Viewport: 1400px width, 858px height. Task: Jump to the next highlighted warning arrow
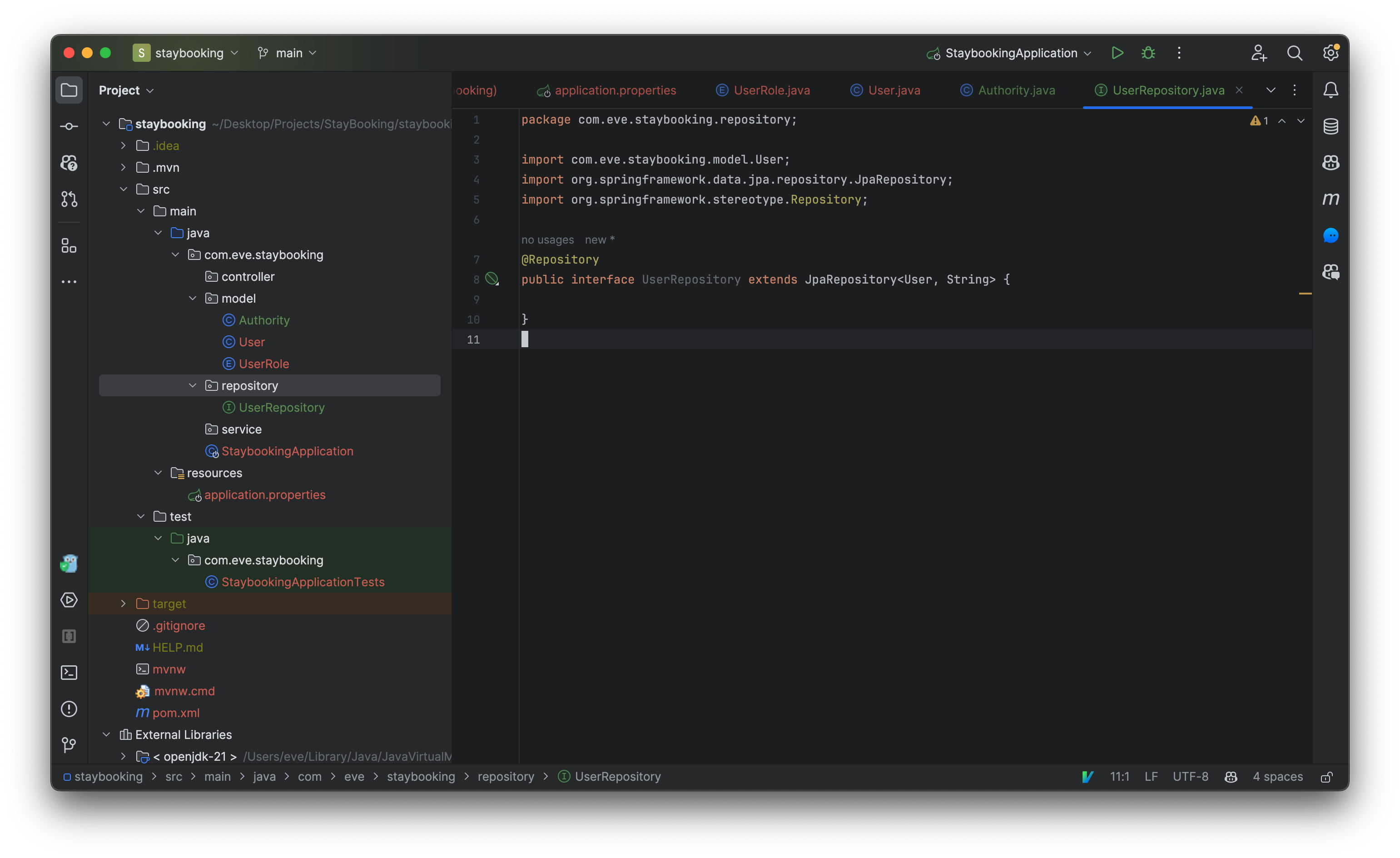(1300, 121)
